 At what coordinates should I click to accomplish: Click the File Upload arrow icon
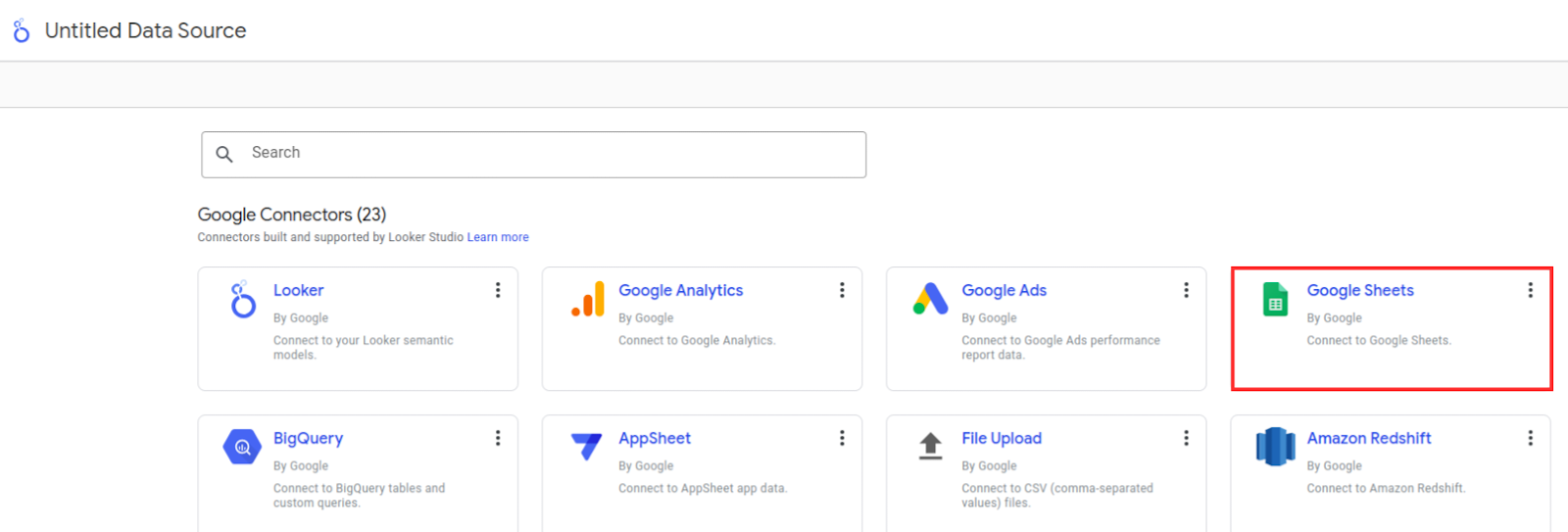click(930, 446)
